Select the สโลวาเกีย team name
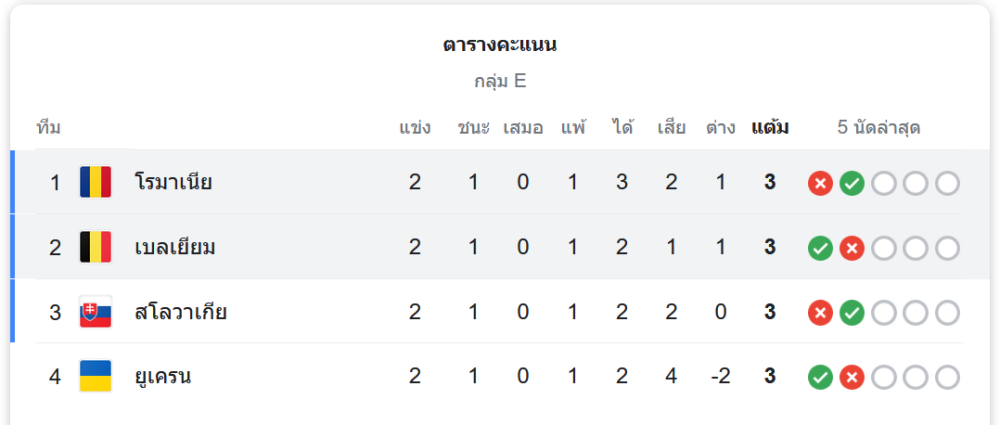 coord(181,312)
